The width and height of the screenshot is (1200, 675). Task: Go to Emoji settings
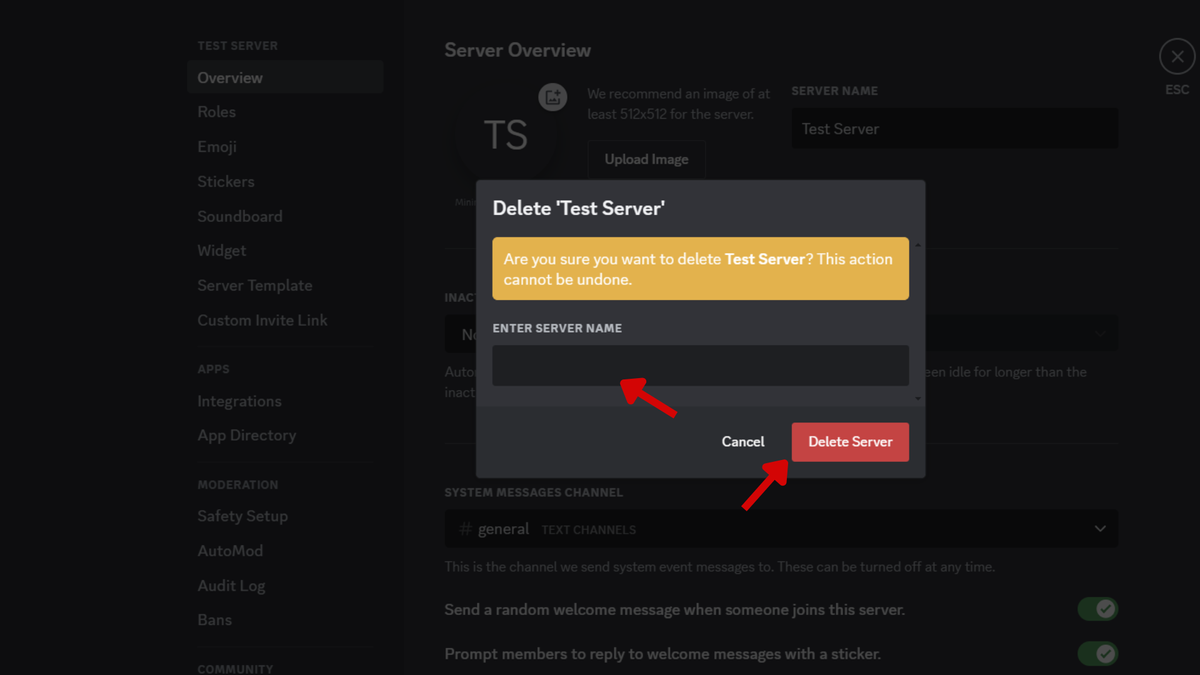[217, 147]
